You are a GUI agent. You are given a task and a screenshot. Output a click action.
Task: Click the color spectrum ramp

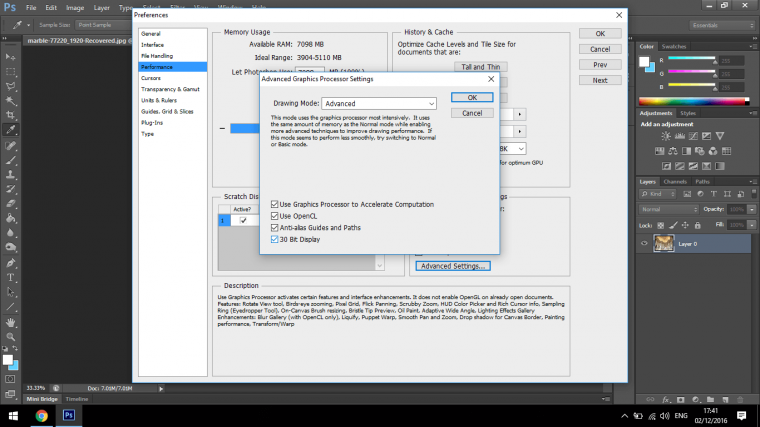(x=694, y=101)
